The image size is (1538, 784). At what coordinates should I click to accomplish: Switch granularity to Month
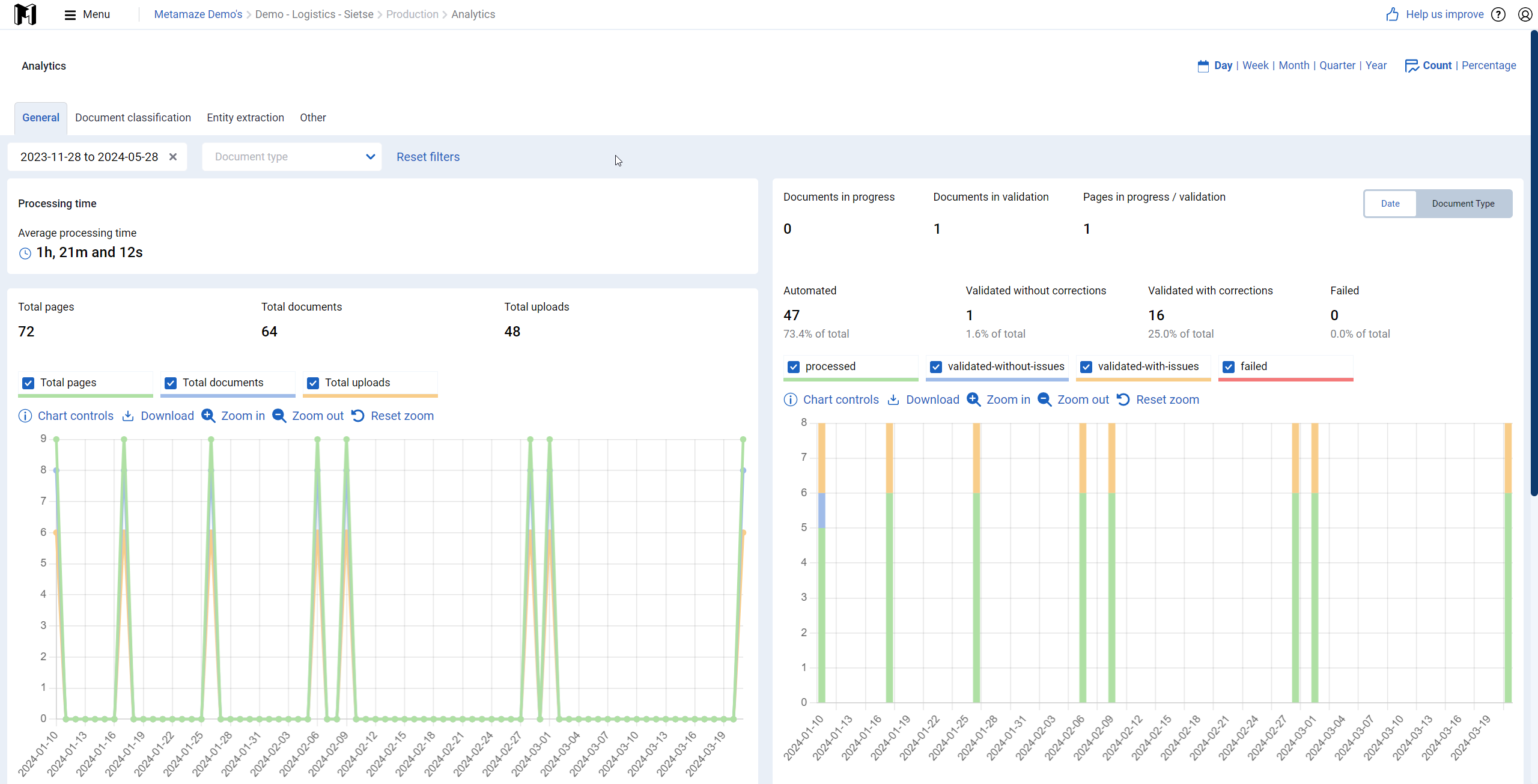1294,65
